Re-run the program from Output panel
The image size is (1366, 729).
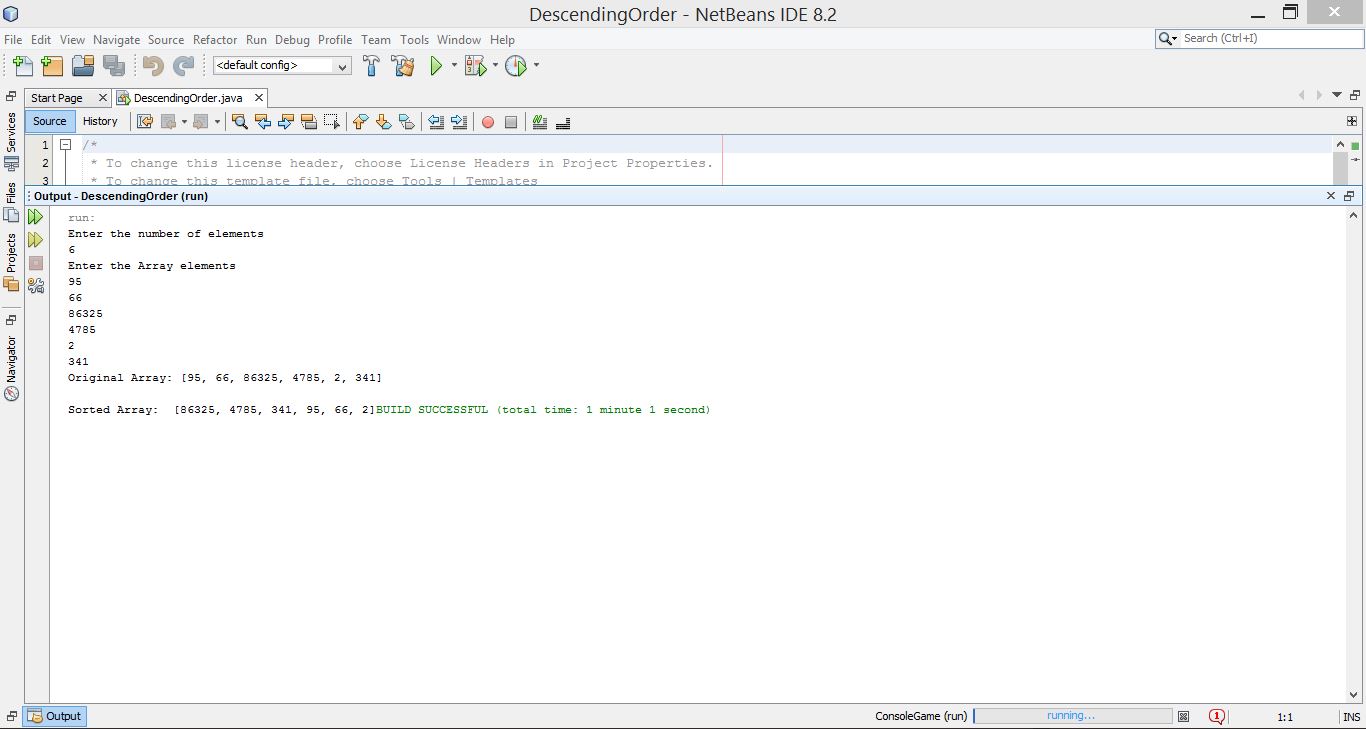36,216
